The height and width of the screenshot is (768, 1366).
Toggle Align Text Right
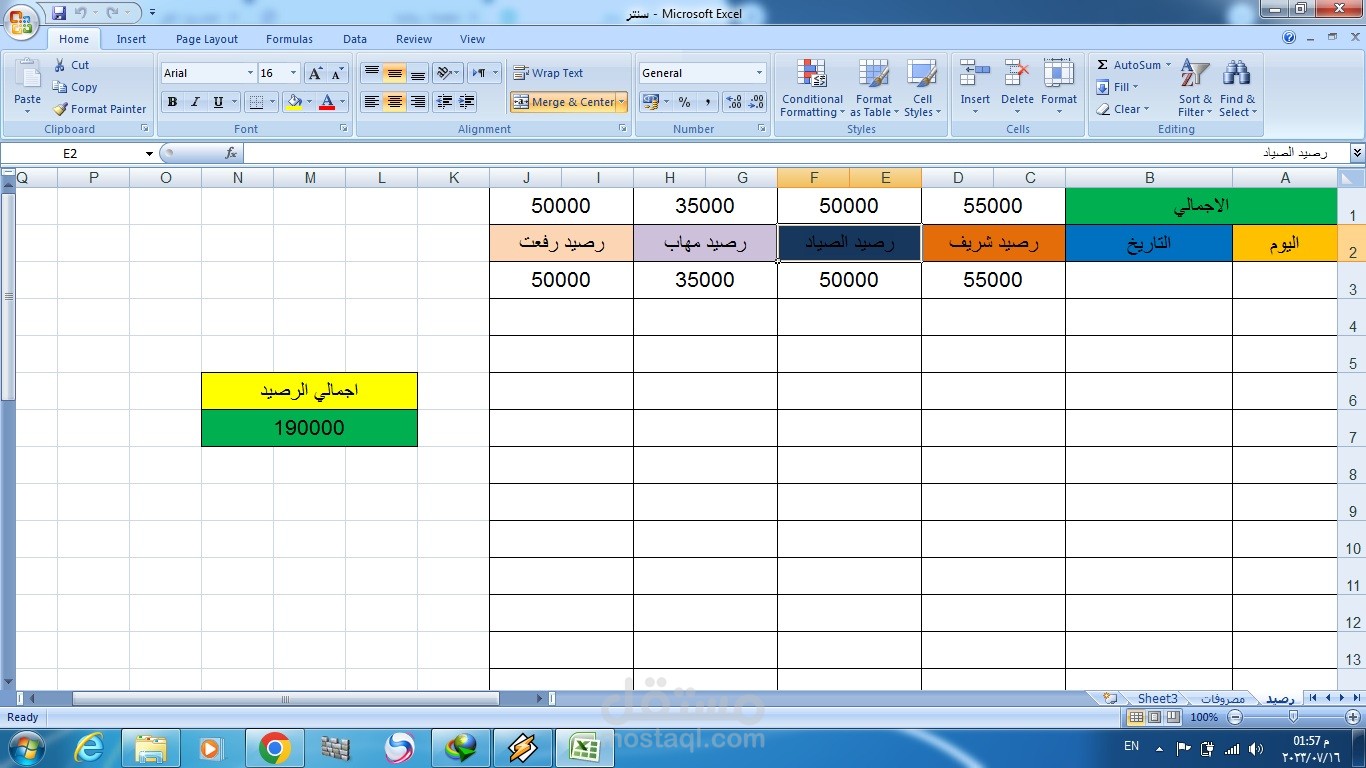418,102
